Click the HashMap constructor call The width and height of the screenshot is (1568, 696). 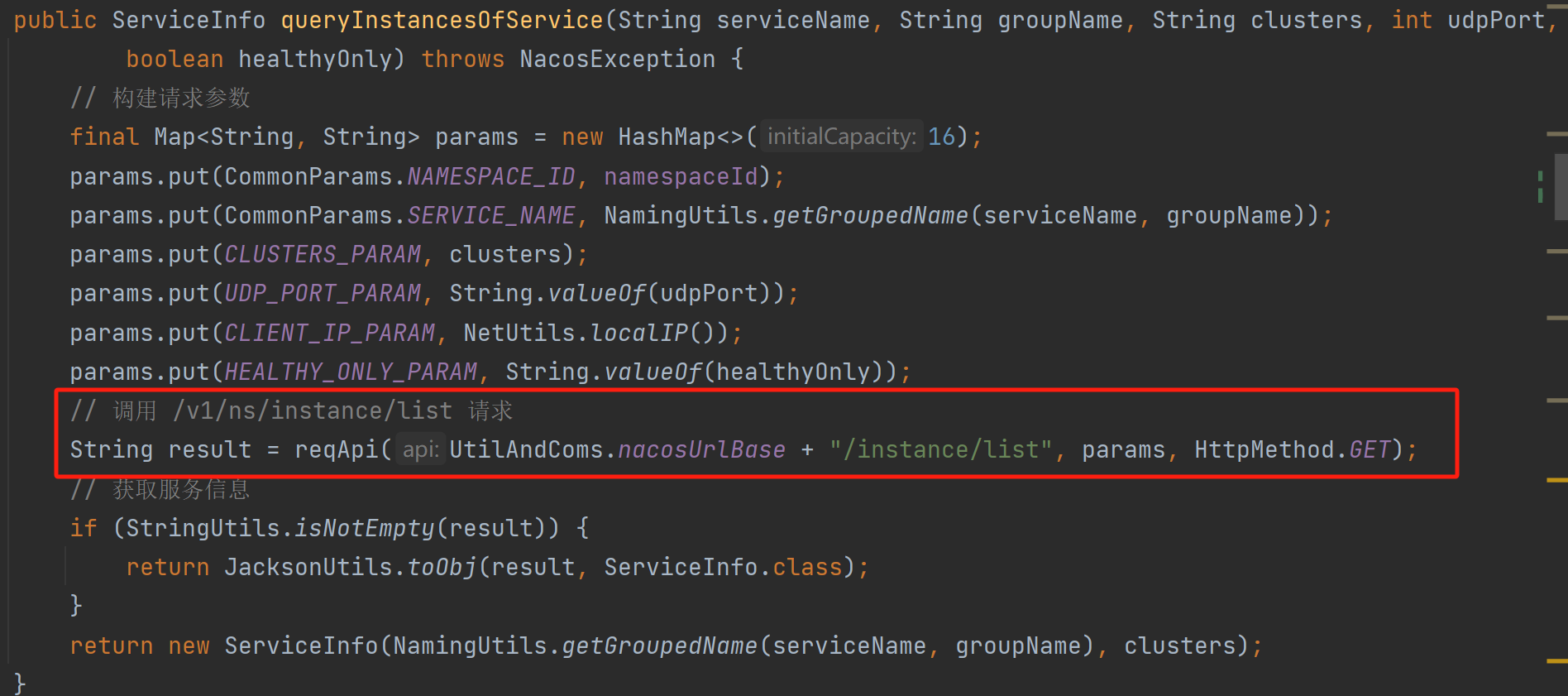[680, 137]
